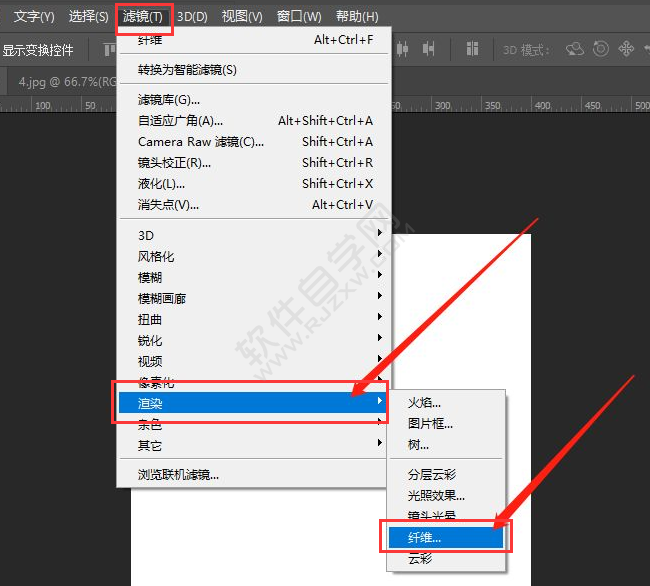Click the 显示变换控件 option label
This screenshot has width=650, height=586.
point(38,50)
